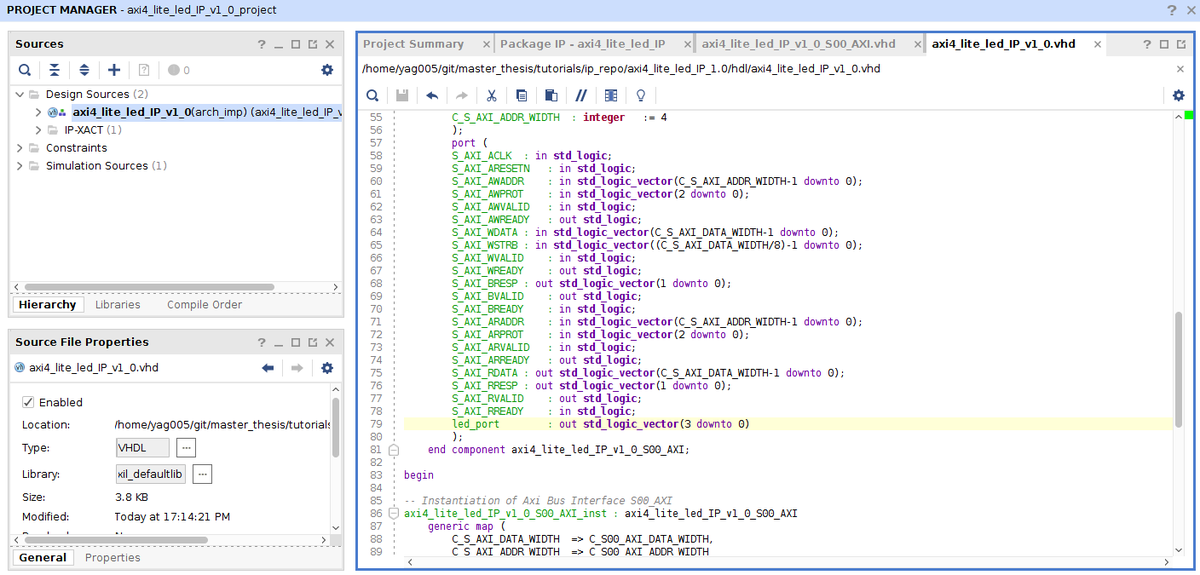Collapse the Design Sources tree node
1200x575 pixels.
coord(20,94)
